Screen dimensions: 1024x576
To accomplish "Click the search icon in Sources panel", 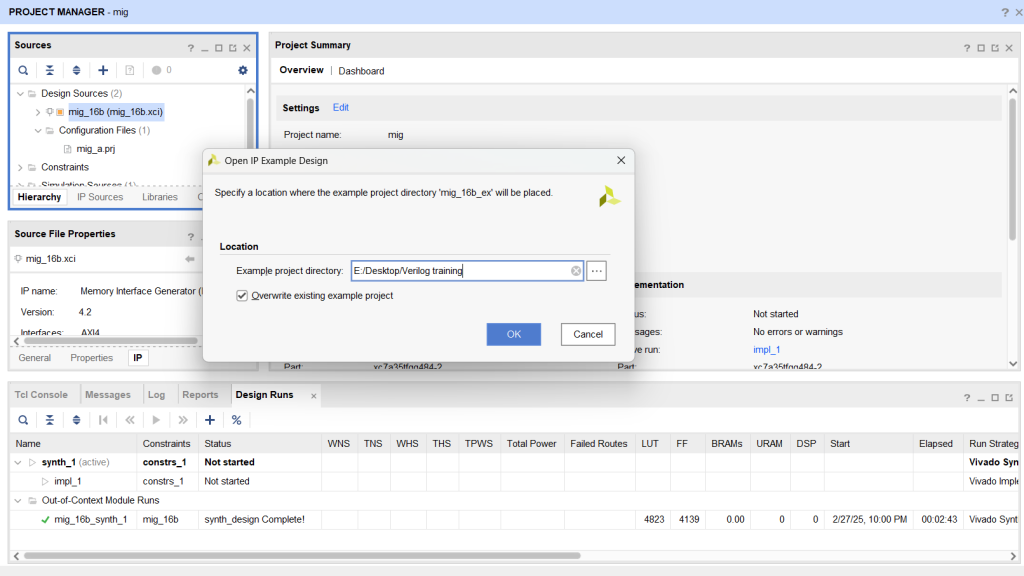I will [23, 71].
